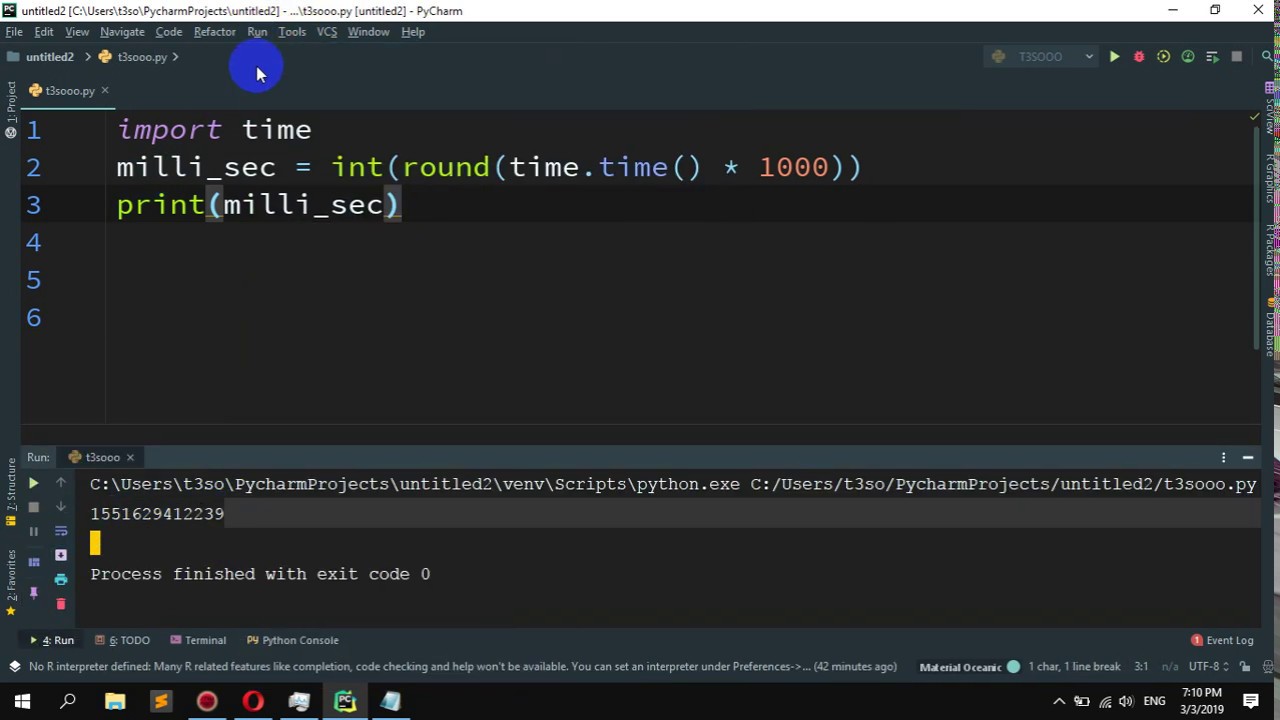Toggle soft-wrap in Run console

point(61,531)
